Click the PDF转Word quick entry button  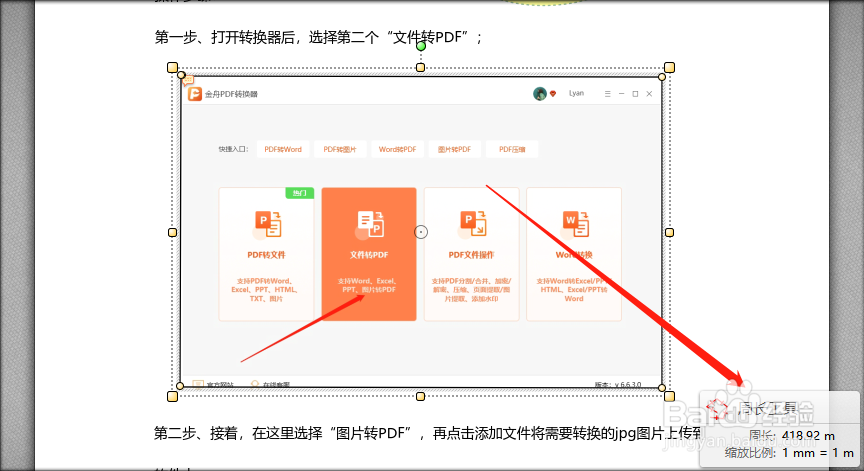[x=283, y=149]
